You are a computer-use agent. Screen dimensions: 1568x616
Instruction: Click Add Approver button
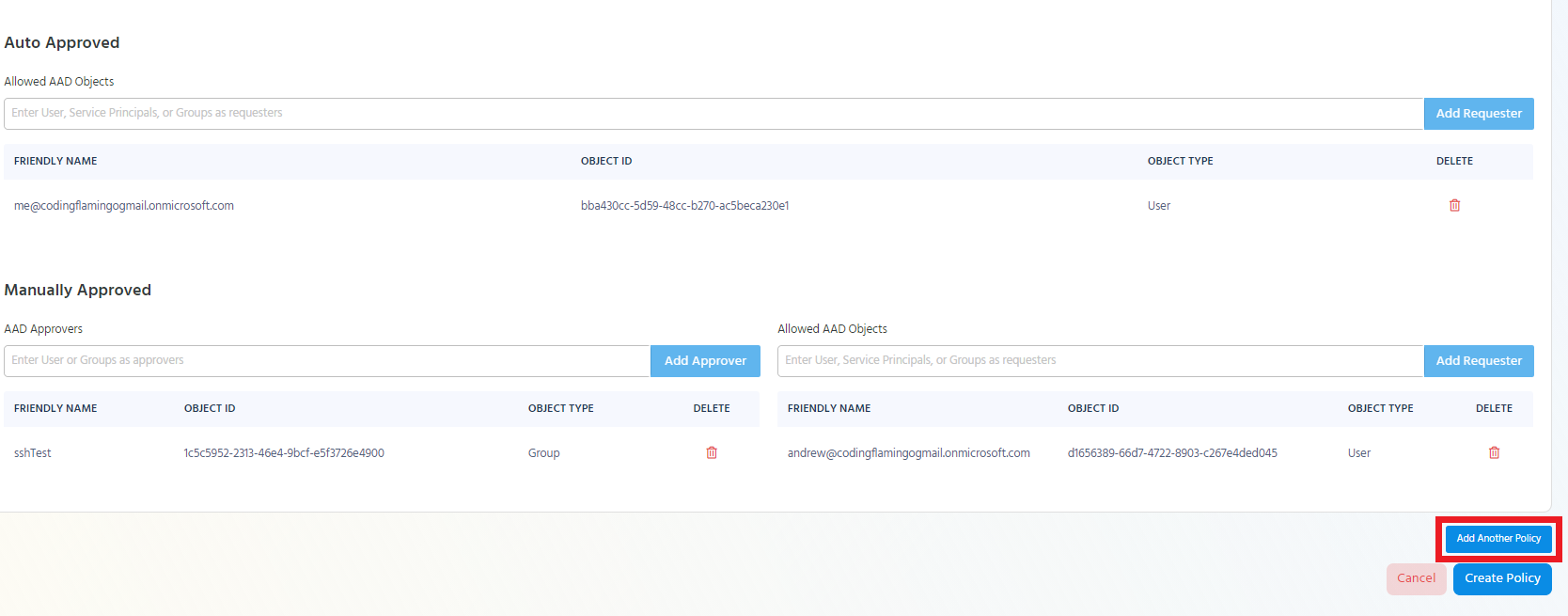tap(705, 361)
